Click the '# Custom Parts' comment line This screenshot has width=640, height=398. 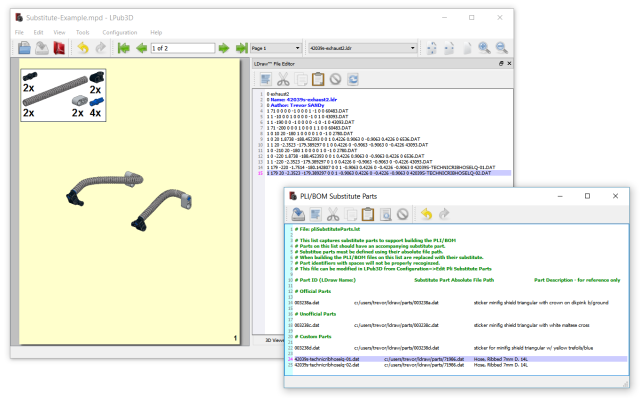[x=313, y=336]
